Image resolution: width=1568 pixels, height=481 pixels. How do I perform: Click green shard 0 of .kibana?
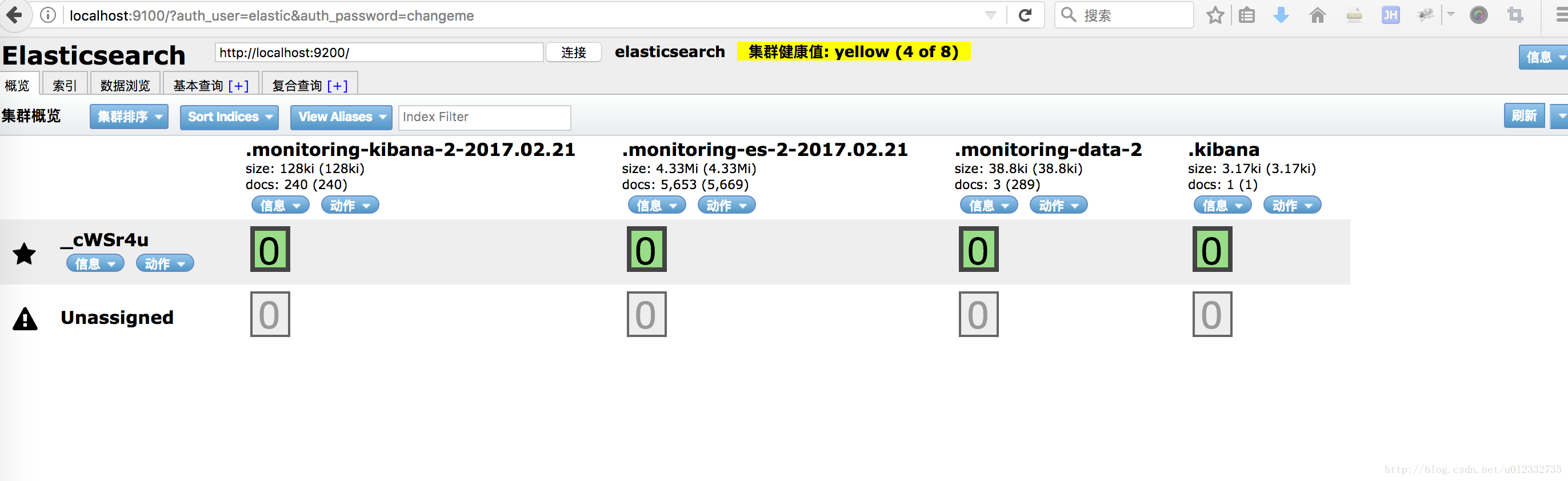coord(1213,249)
